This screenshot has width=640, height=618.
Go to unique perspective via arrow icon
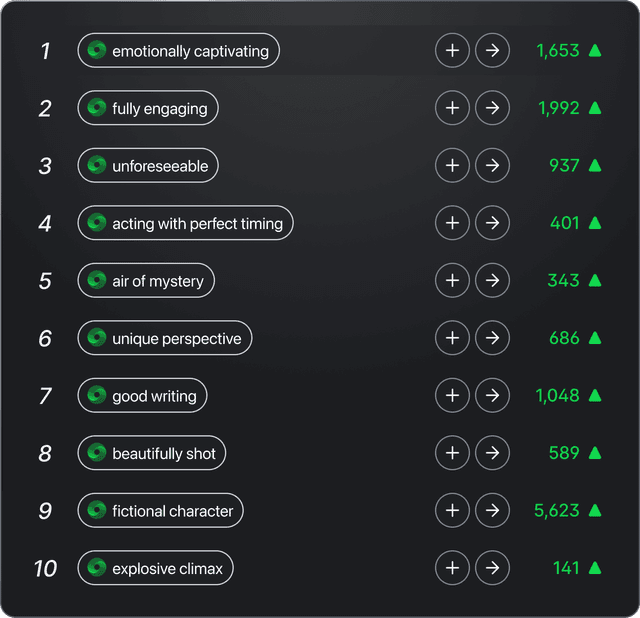point(492,338)
